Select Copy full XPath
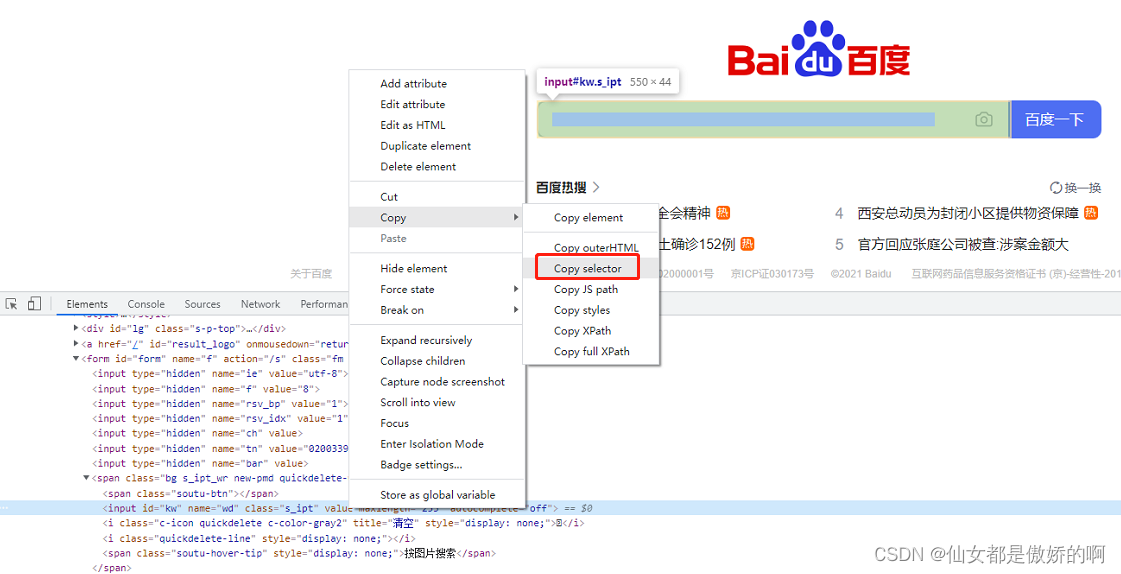The width and height of the screenshot is (1121, 574). click(591, 351)
